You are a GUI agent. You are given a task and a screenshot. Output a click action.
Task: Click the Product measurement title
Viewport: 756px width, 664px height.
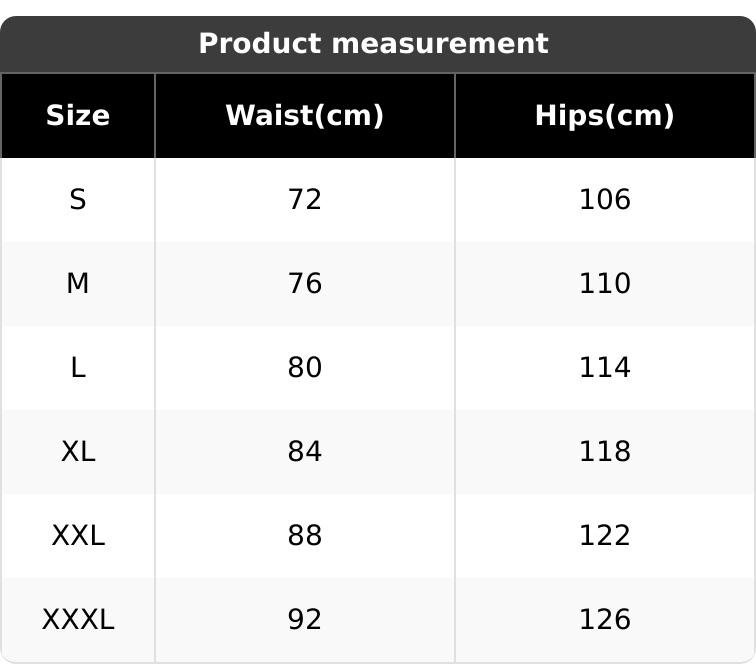[x=373, y=44]
